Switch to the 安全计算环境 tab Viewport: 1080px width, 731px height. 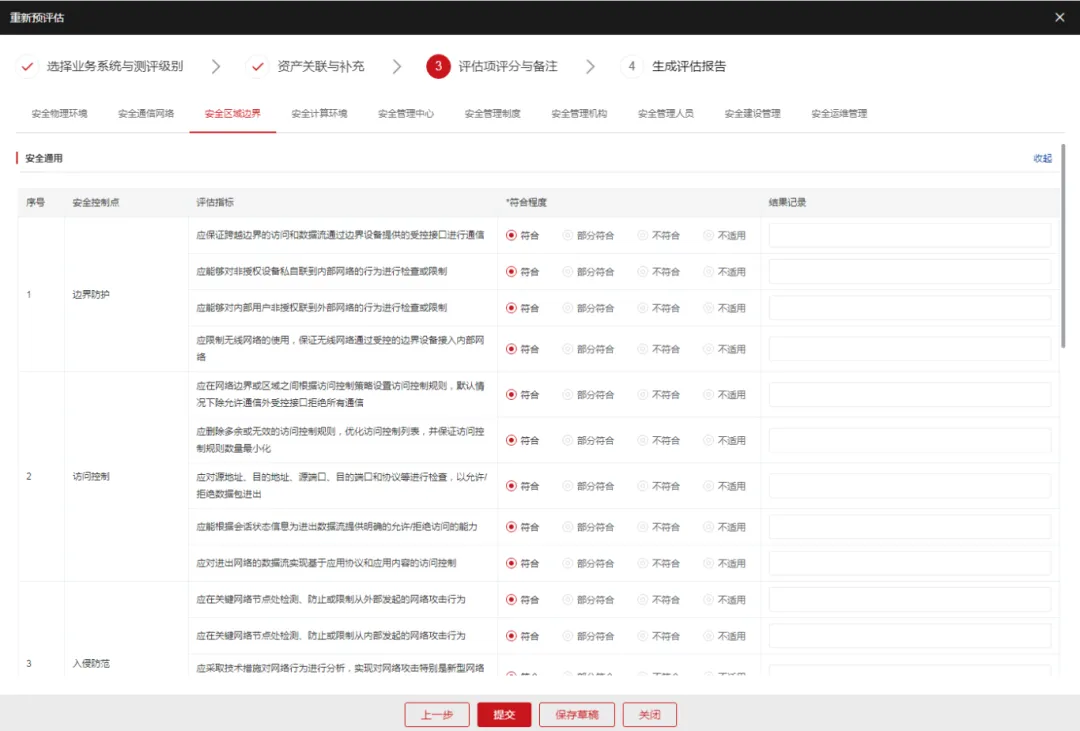tap(319, 114)
